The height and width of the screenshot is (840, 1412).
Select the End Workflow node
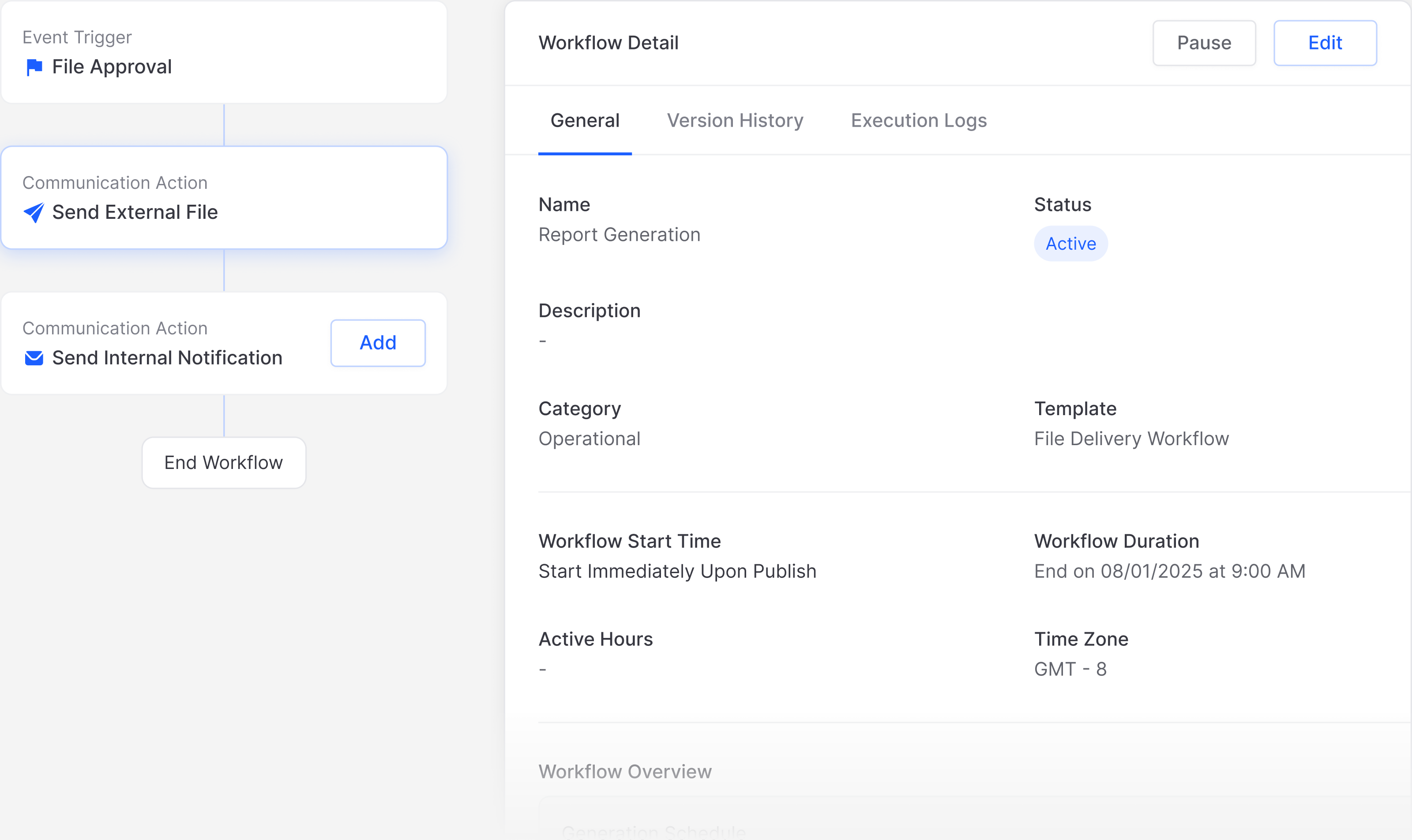click(224, 463)
